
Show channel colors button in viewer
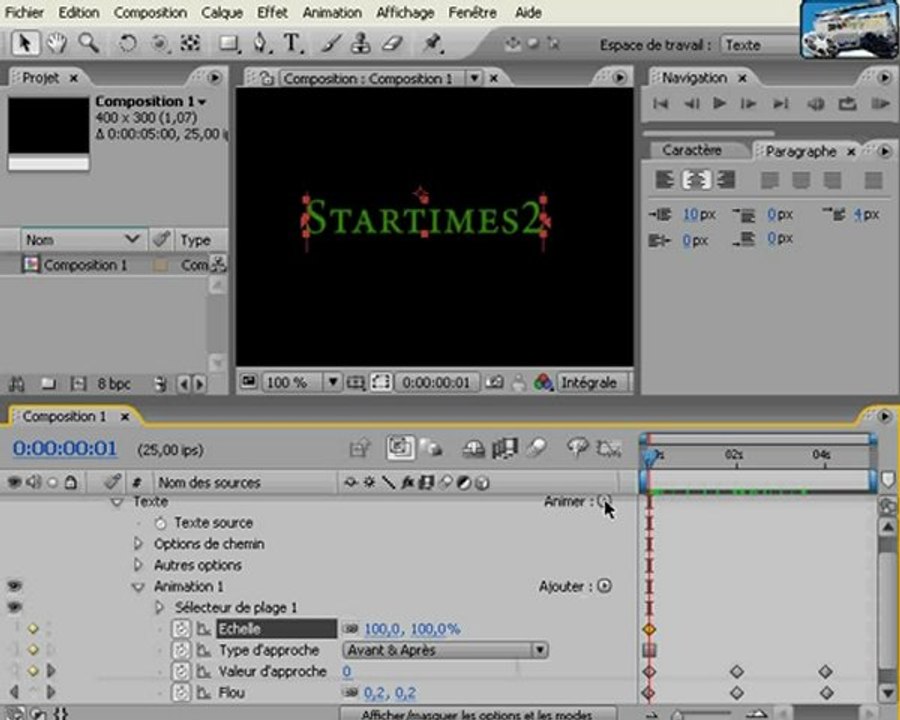(543, 382)
